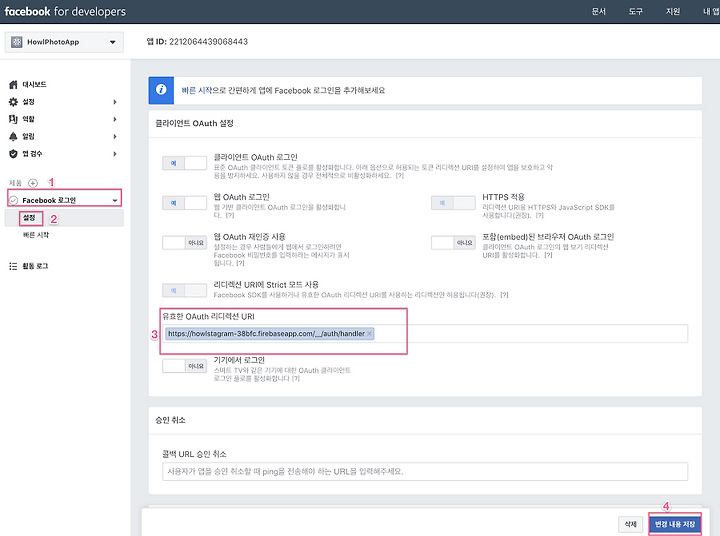Screen dimensions: 720x536
Task: Click the OAuth redirect URI input field
Action: (425, 333)
